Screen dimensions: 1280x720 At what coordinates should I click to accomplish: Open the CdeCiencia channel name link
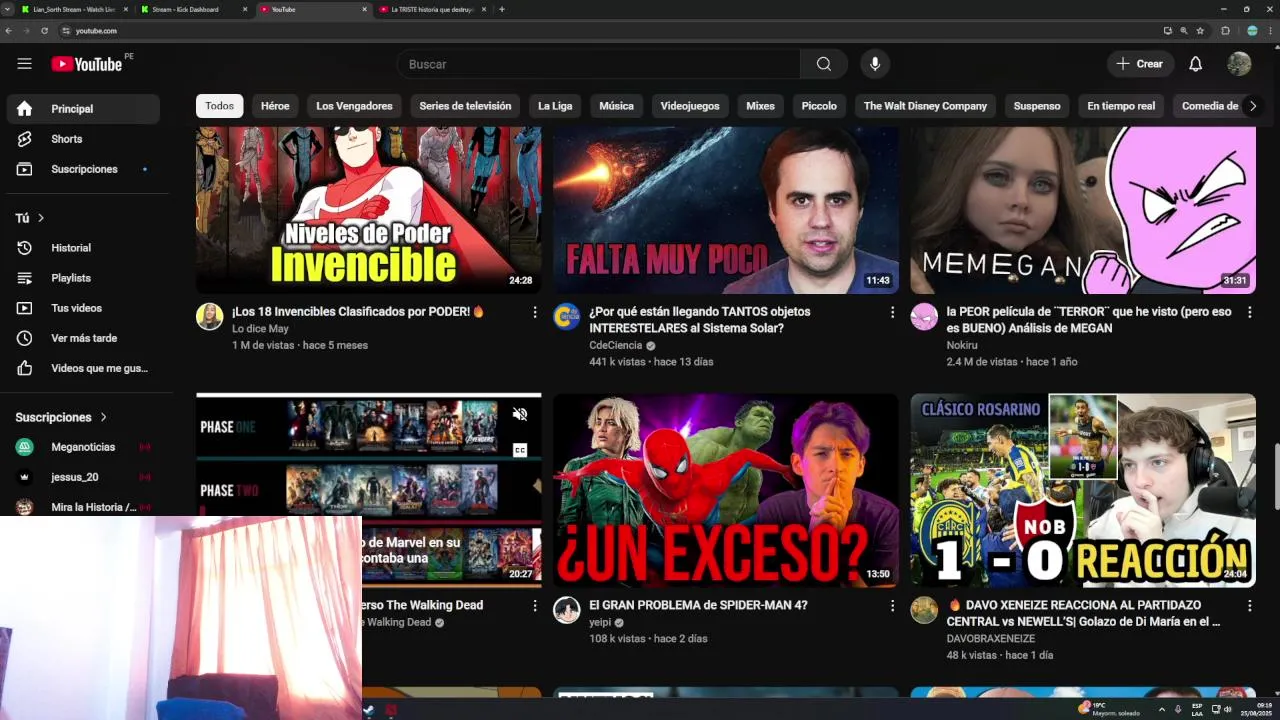616,345
